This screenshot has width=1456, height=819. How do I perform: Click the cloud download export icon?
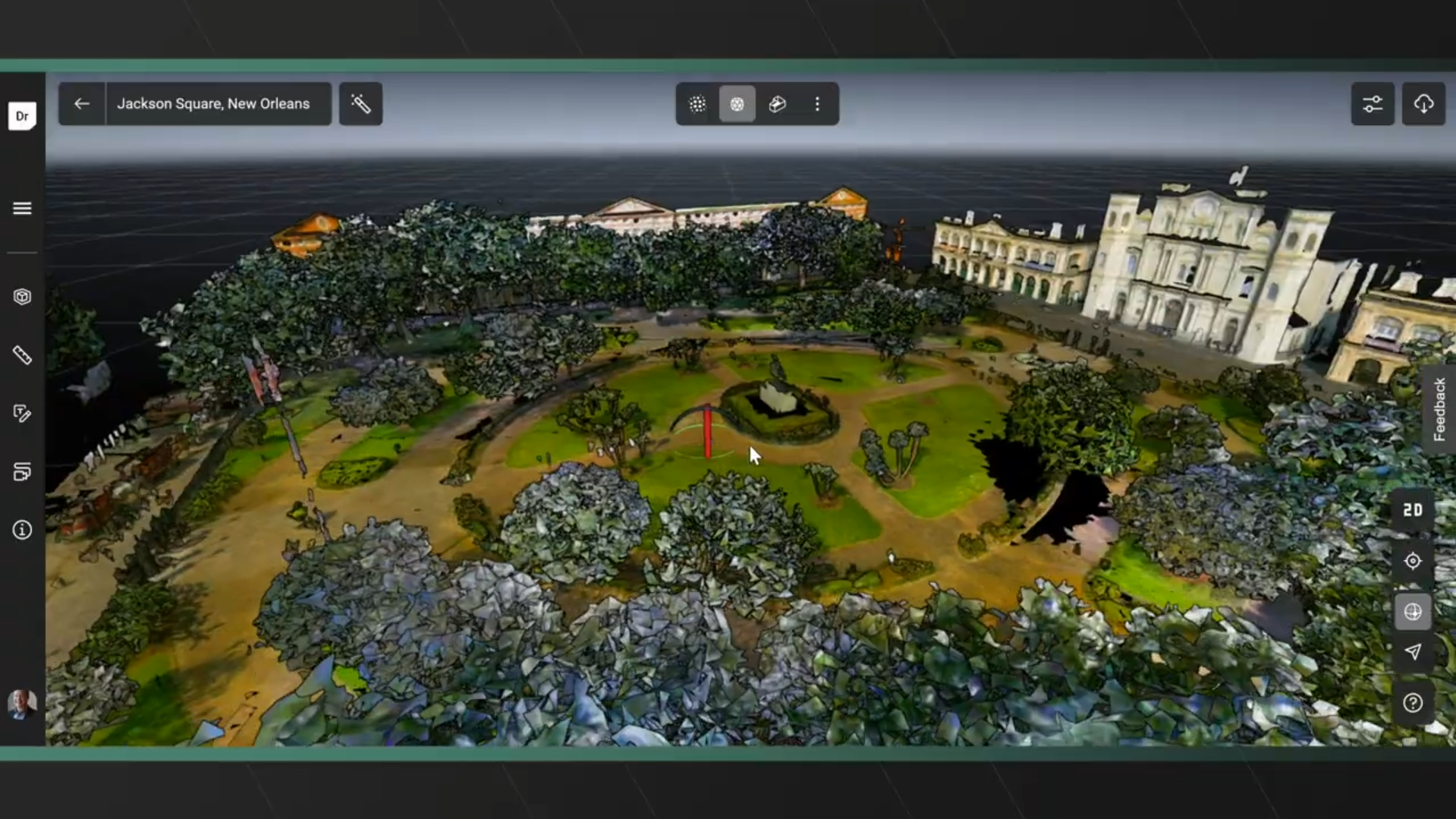point(1423,104)
